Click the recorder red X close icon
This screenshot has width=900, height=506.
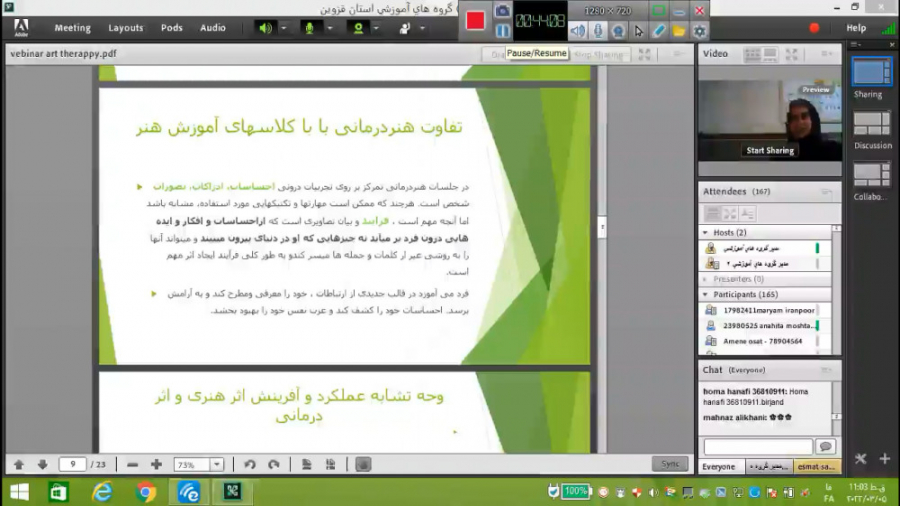[x=700, y=10]
